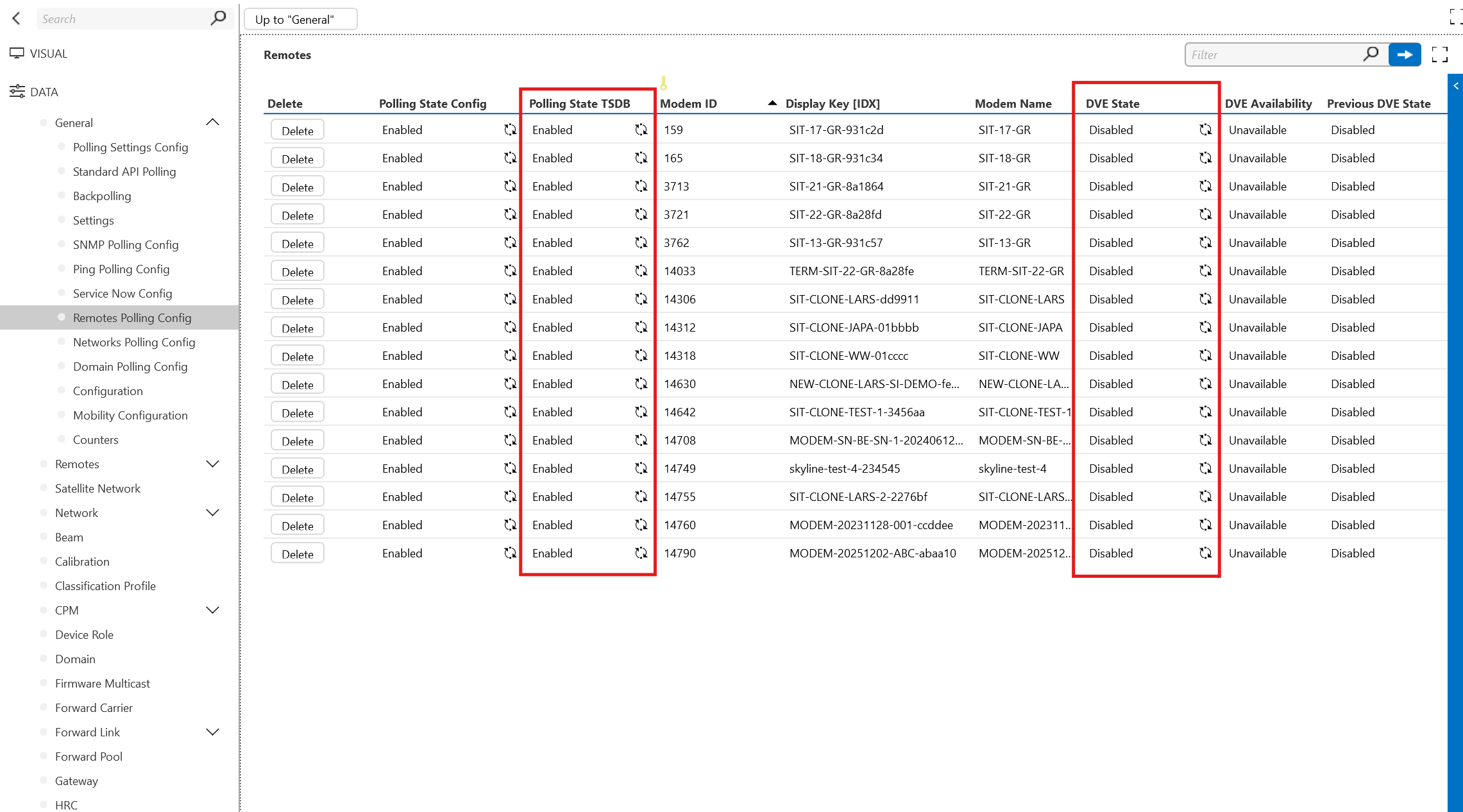Sort by Modem ID column arrow
This screenshot has height=812, width=1463.
pyautogui.click(x=772, y=103)
